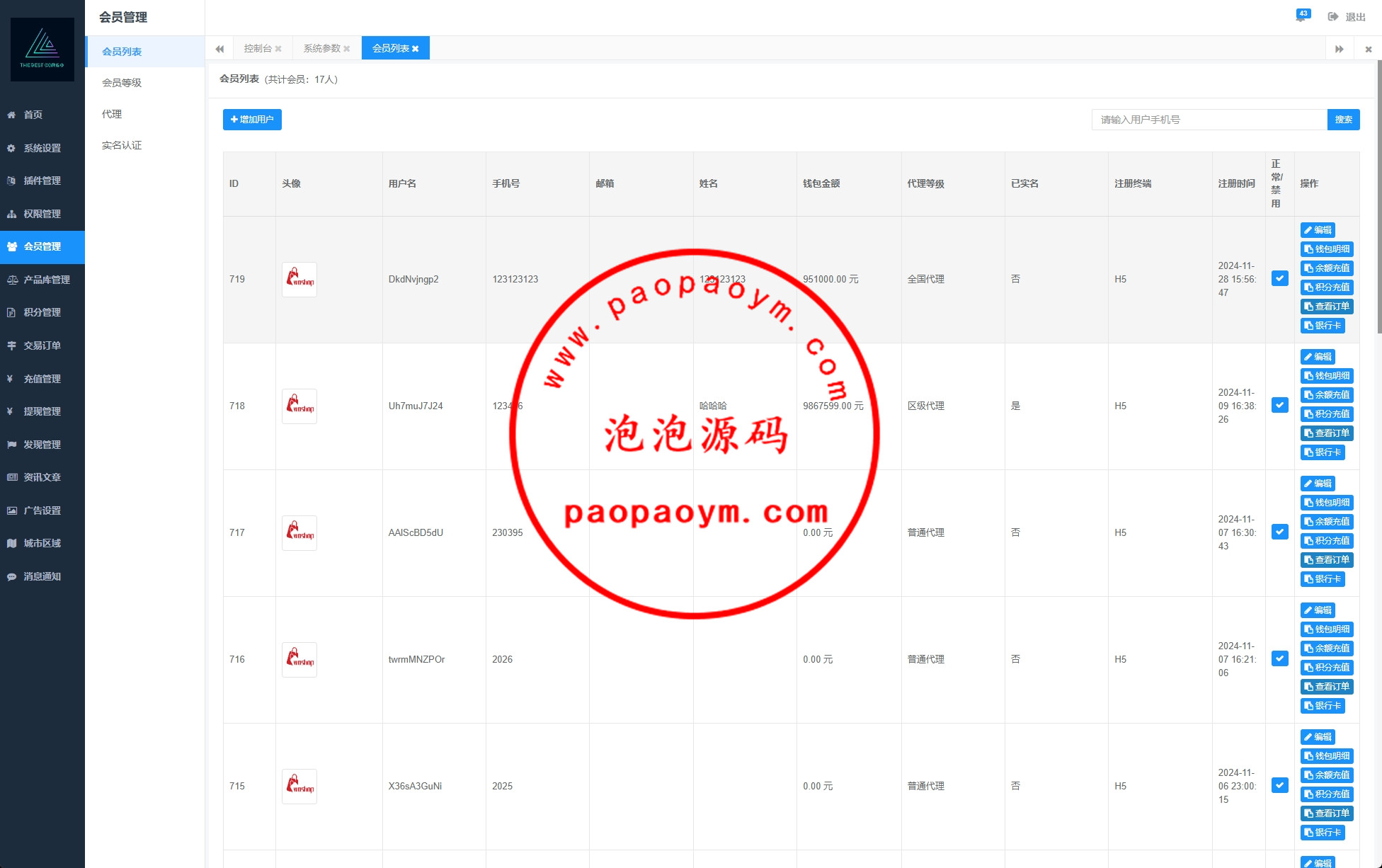Click the newspaper icon for 资讯文章
This screenshot has height=868, width=1382.
[x=12, y=477]
